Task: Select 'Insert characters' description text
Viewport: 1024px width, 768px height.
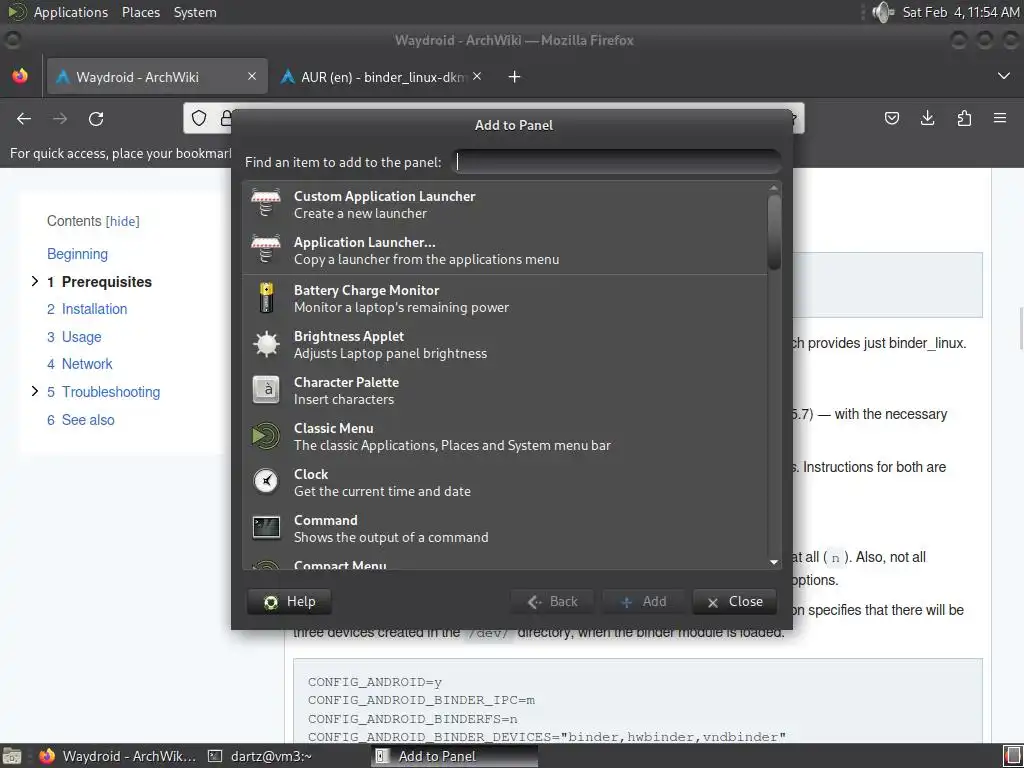Action: (x=344, y=400)
